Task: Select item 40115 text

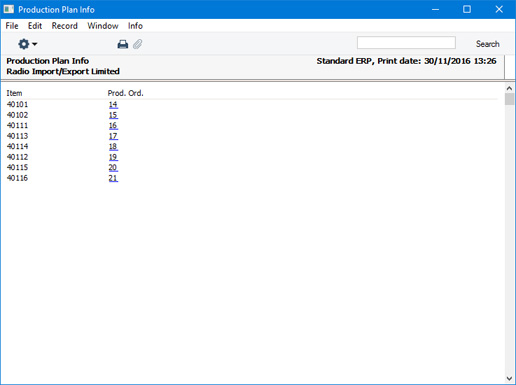Action: (x=17, y=167)
